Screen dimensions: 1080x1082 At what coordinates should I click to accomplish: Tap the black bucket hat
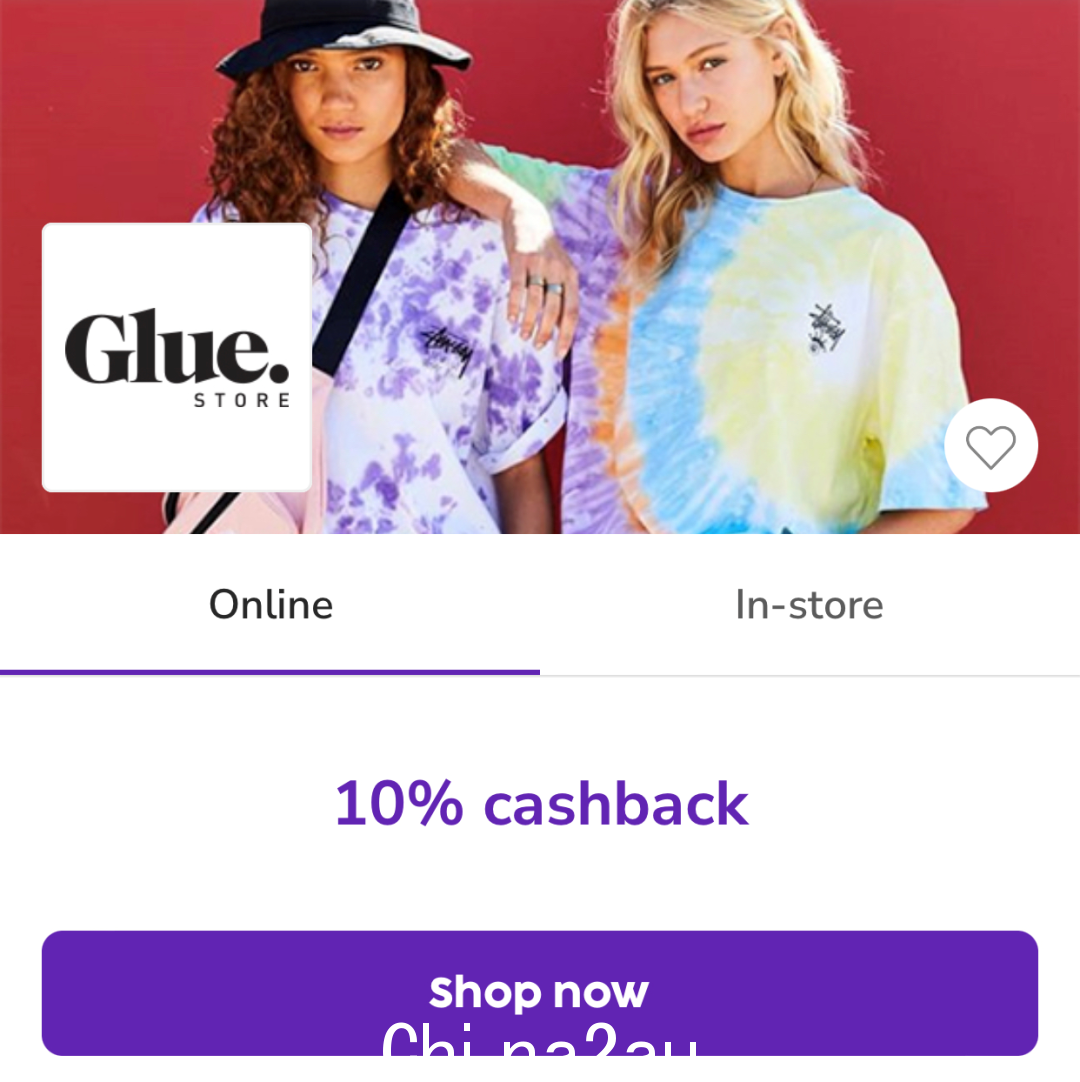tap(344, 36)
